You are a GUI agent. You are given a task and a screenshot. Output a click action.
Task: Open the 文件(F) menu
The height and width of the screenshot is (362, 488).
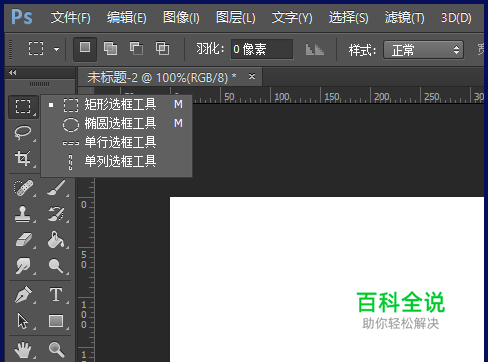click(x=71, y=17)
